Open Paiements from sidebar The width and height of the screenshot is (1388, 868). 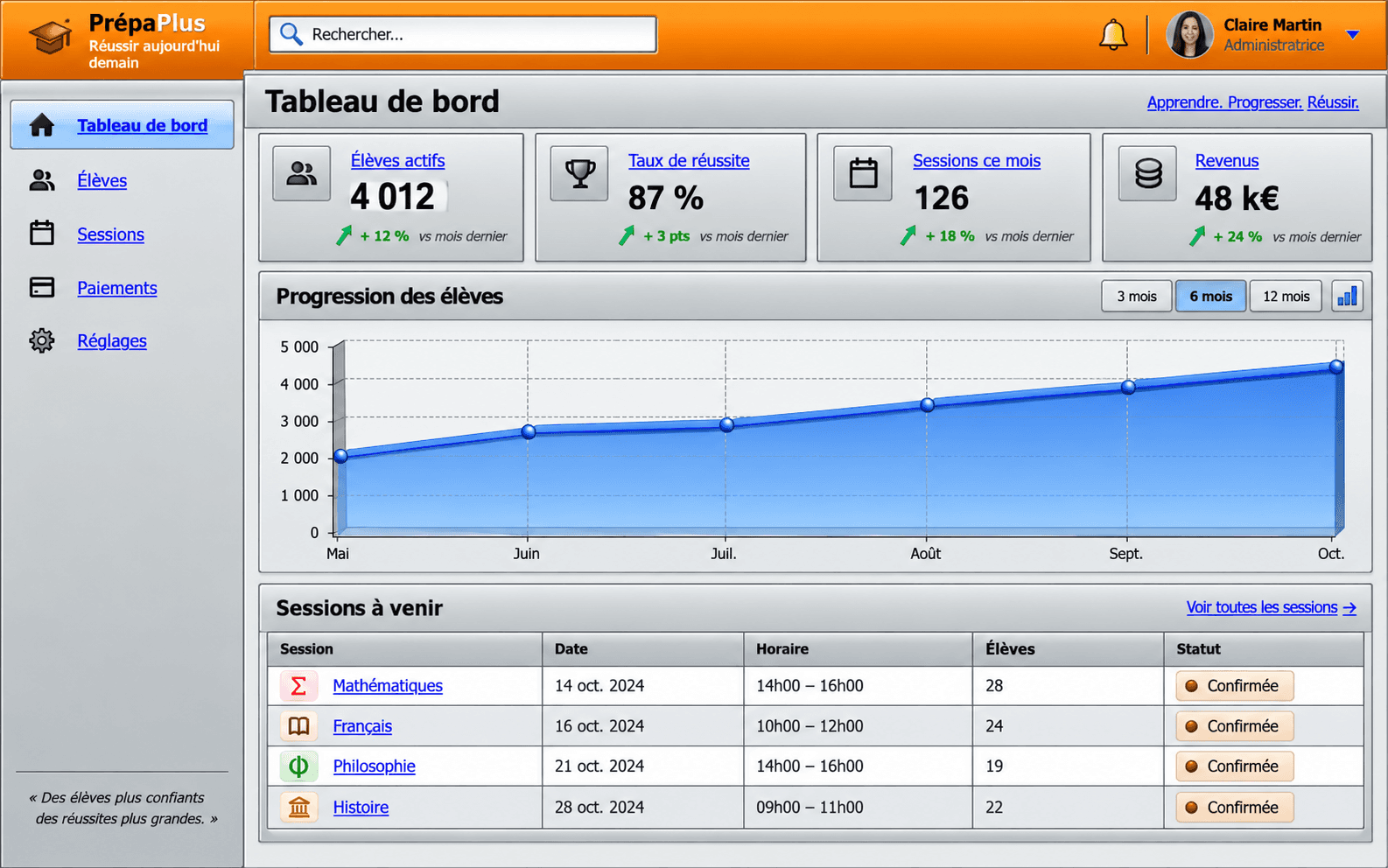pos(117,288)
